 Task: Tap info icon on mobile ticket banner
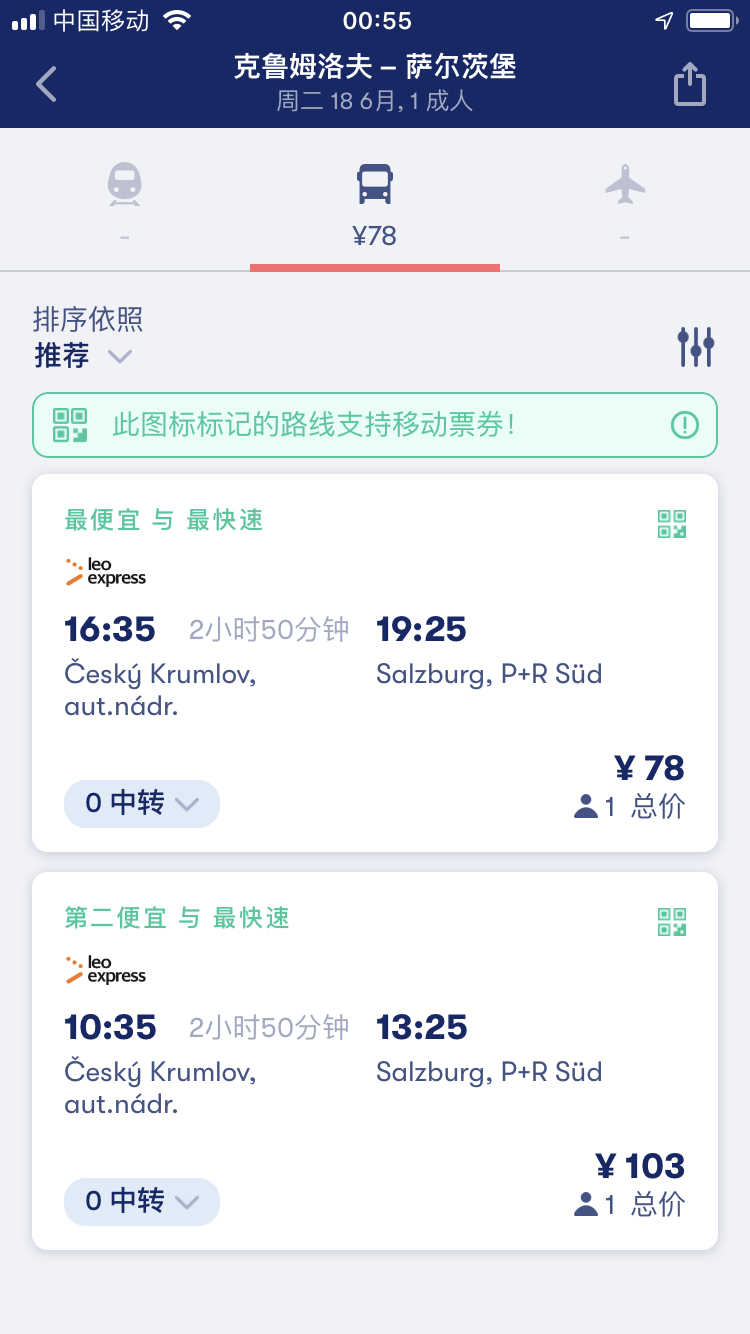[685, 425]
